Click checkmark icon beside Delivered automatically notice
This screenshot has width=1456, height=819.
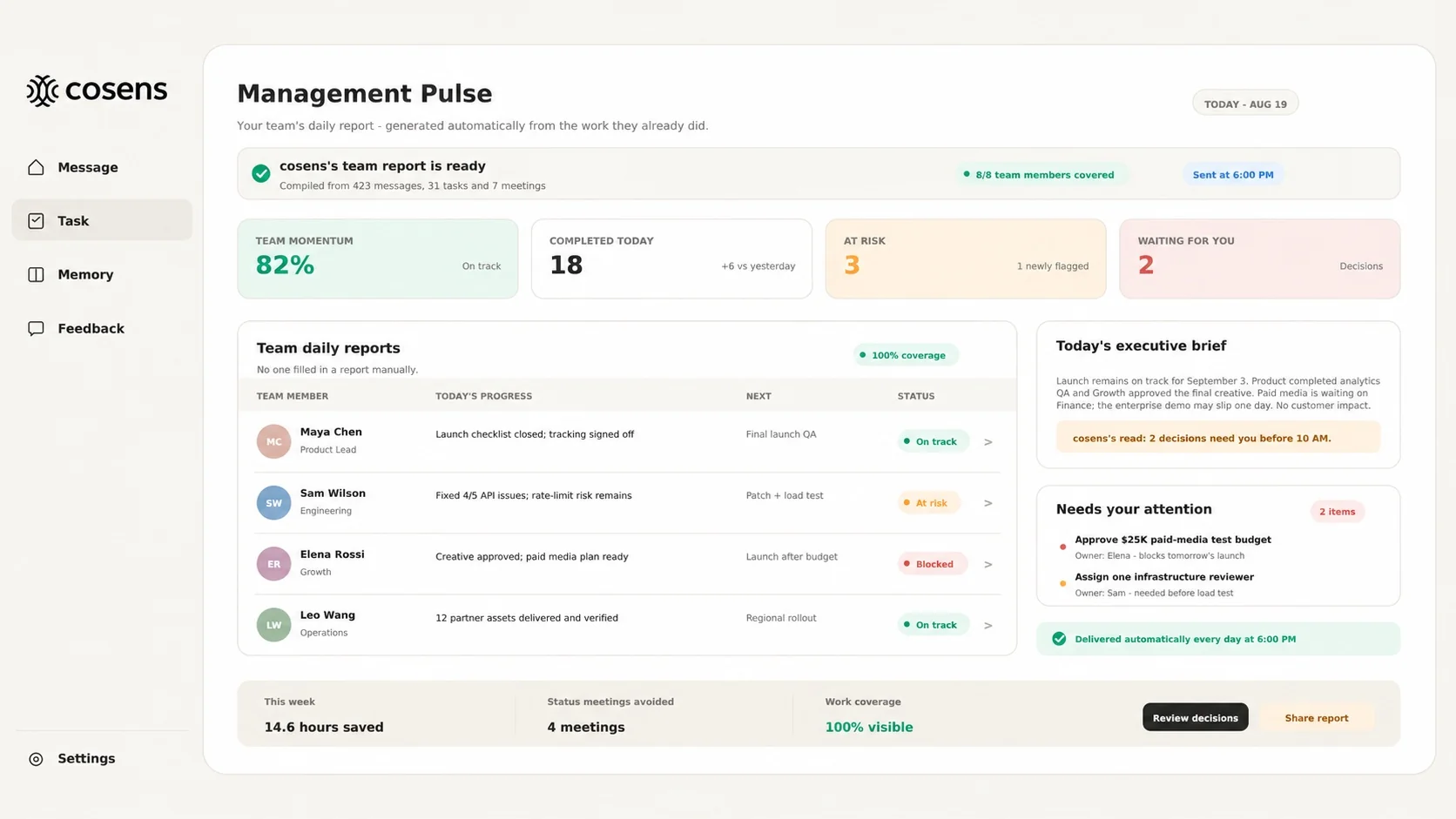point(1059,639)
